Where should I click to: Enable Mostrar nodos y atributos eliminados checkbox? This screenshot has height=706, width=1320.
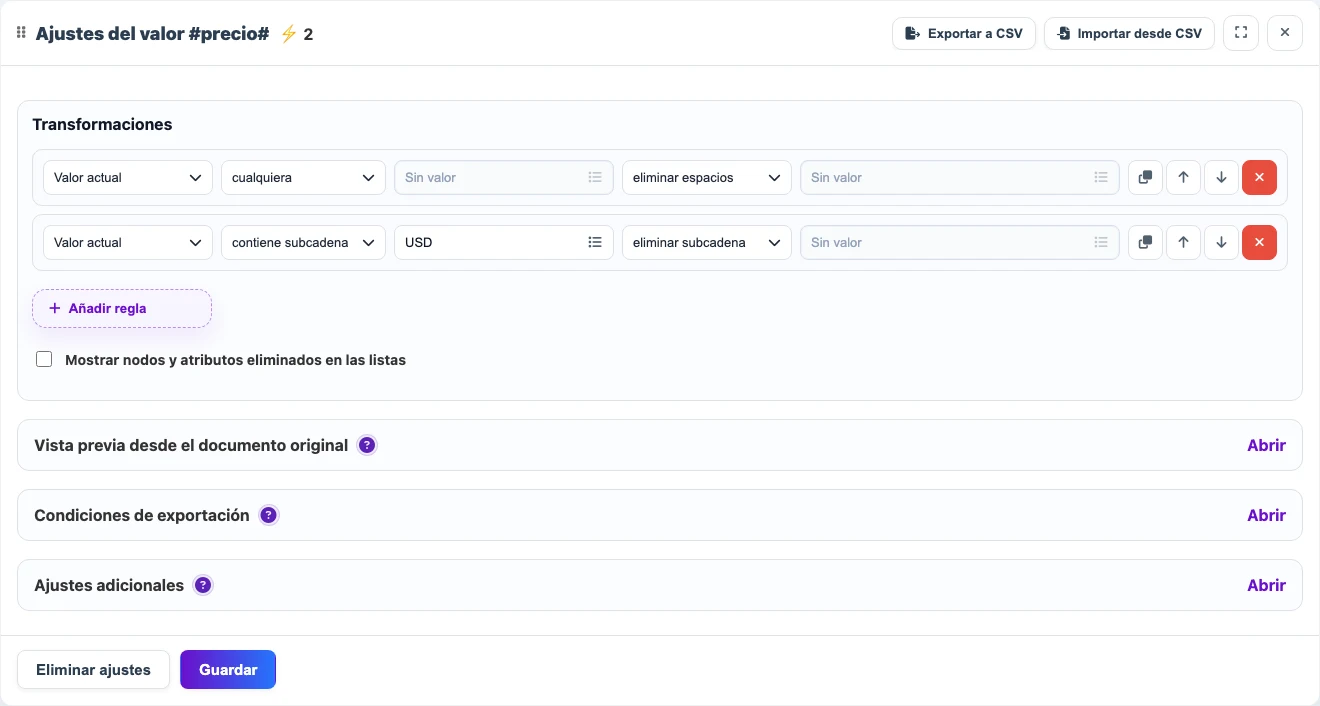point(44,359)
